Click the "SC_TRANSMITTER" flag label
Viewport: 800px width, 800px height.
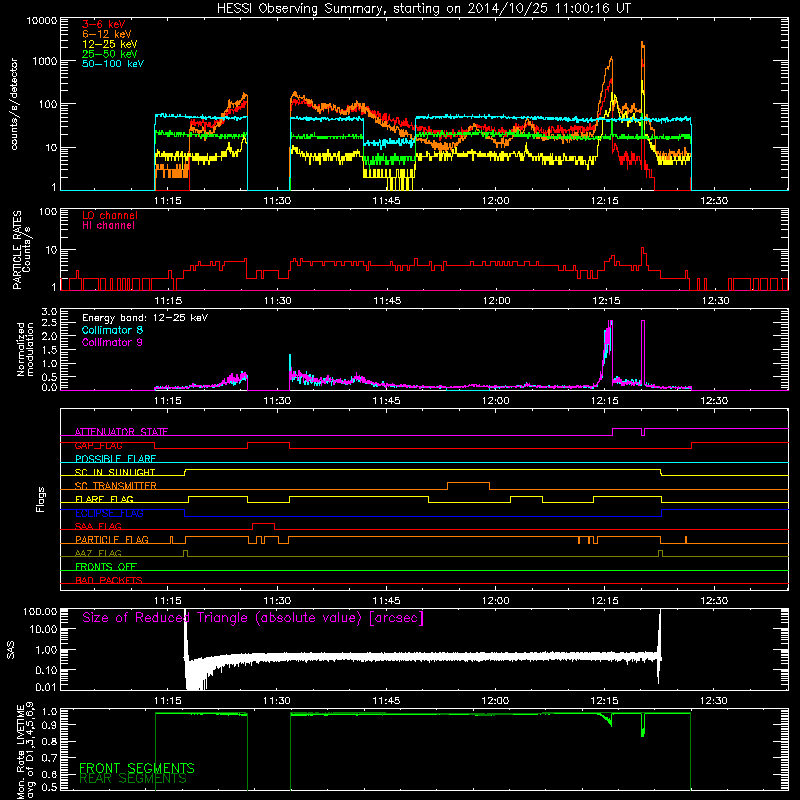116,486
